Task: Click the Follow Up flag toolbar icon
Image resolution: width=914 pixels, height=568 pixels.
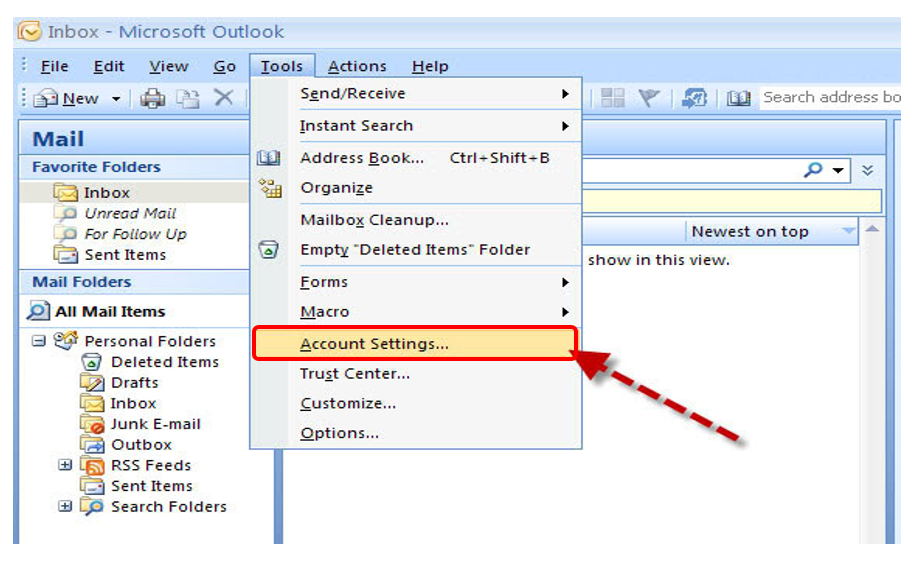Action: 649,97
